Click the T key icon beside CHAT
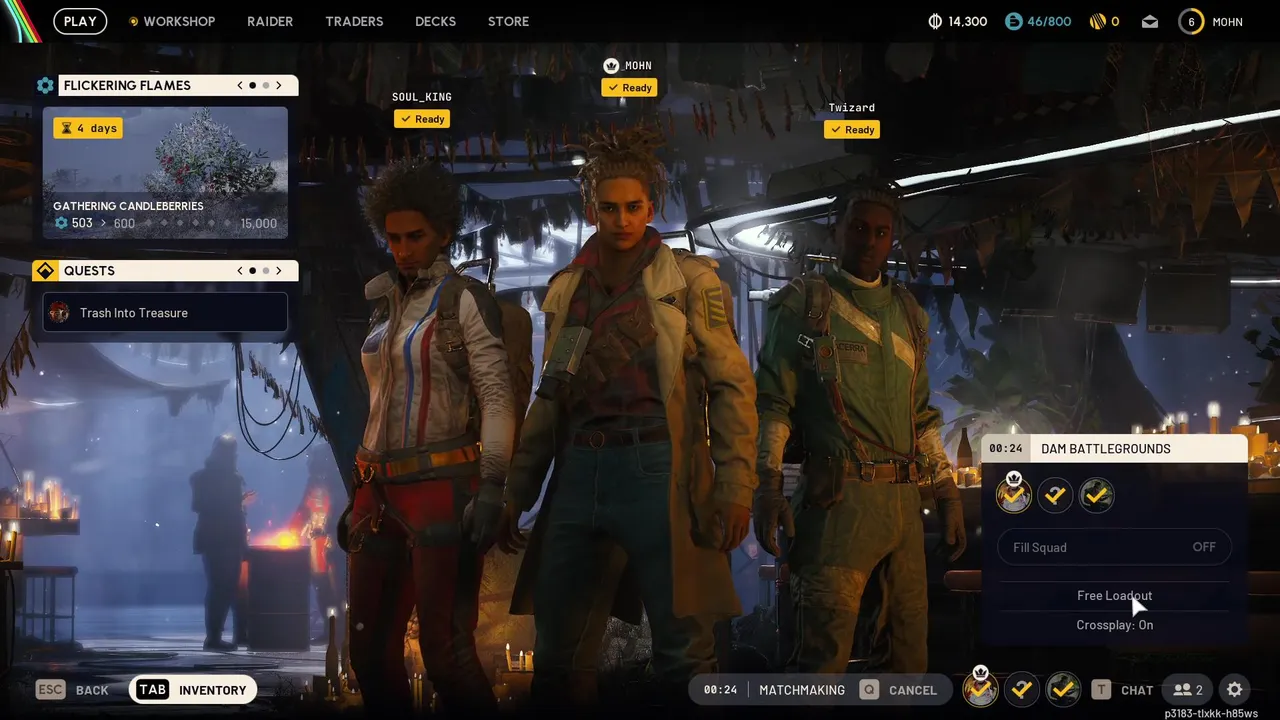 [1101, 690]
